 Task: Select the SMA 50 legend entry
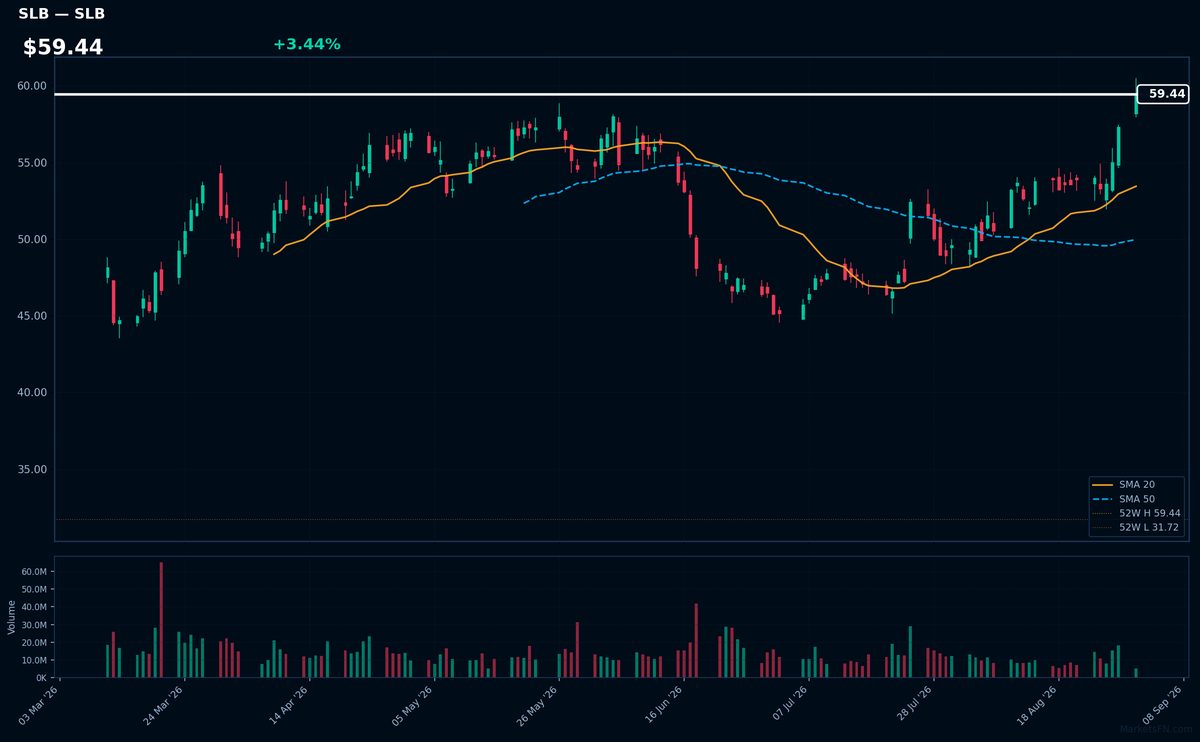tap(1135, 498)
